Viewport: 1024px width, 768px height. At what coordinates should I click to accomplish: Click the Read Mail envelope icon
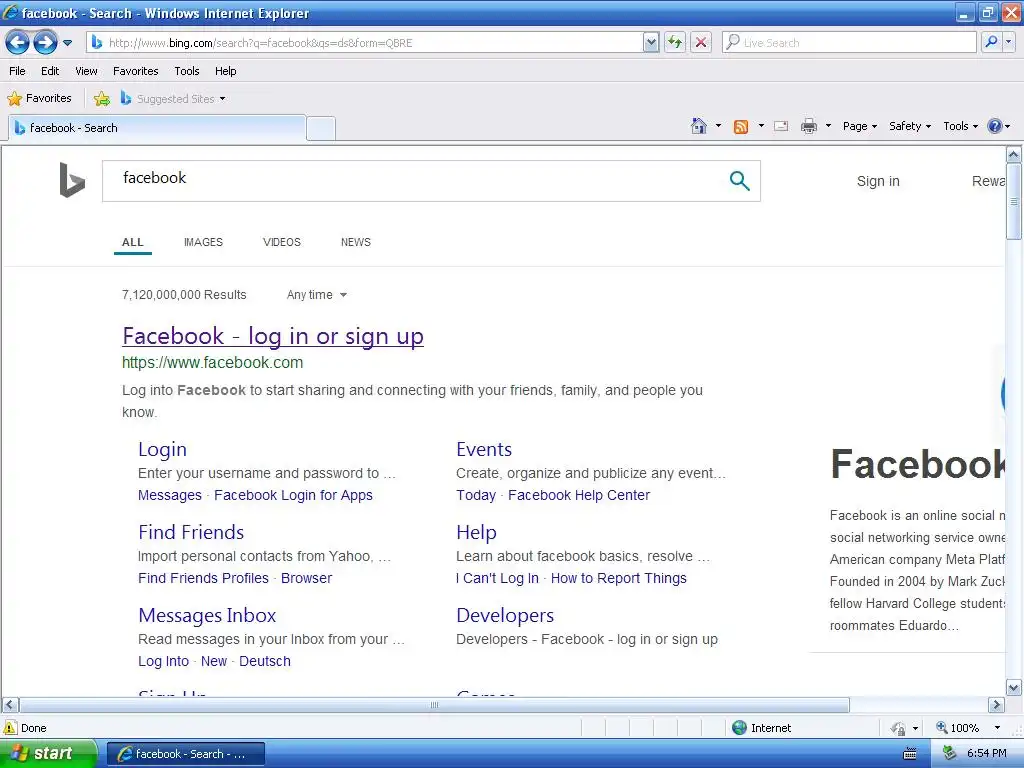coord(781,126)
